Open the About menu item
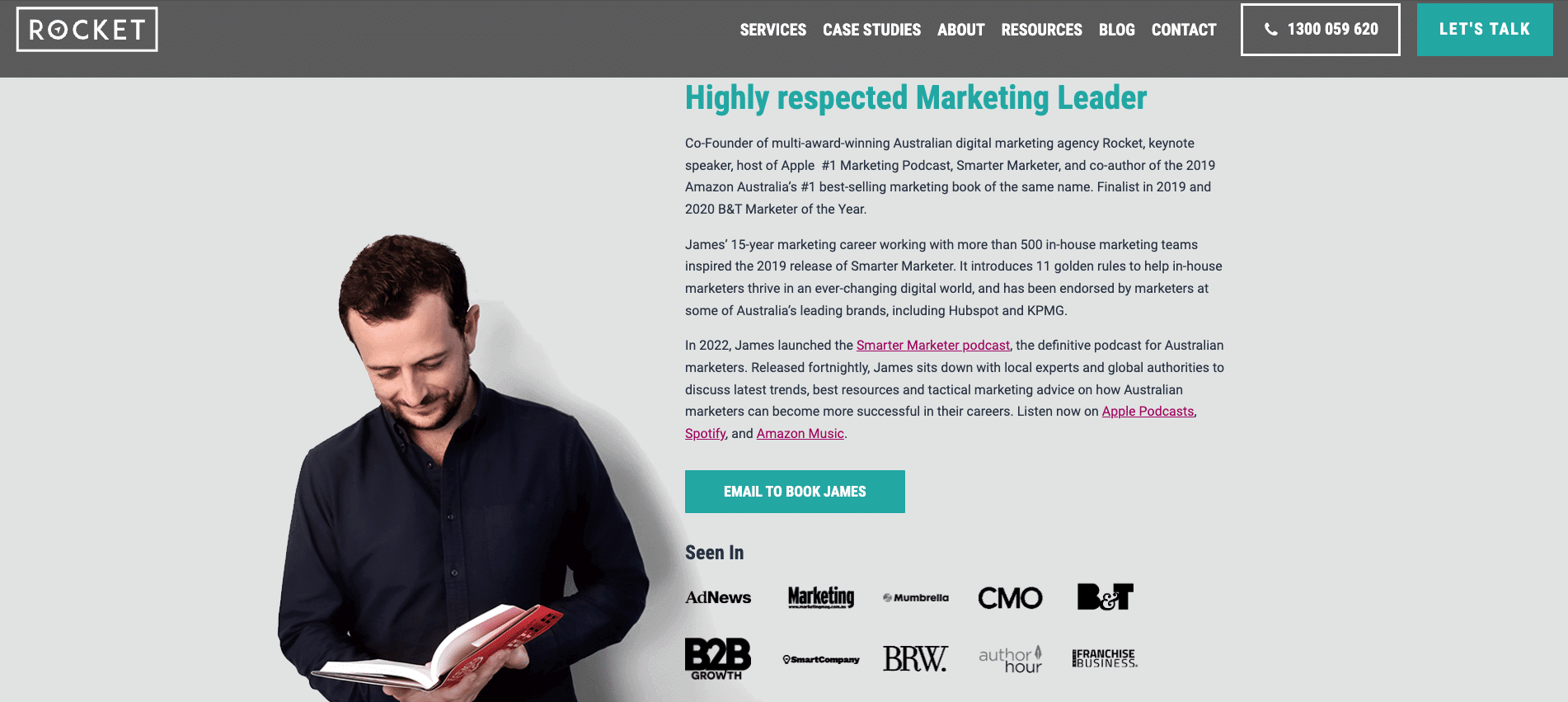This screenshot has height=702, width=1568. click(x=961, y=30)
